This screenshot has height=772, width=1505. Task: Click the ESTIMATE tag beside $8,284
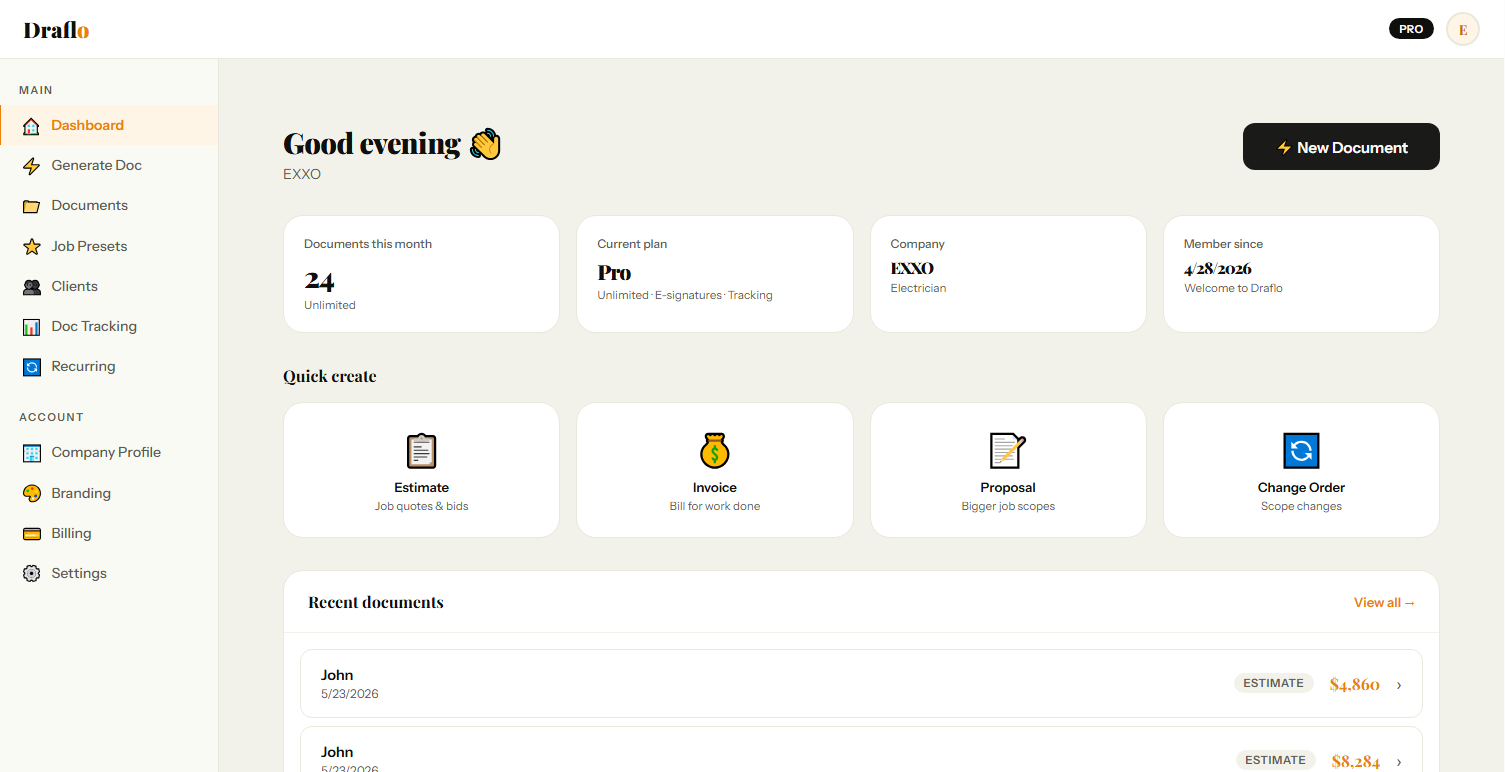pyautogui.click(x=1275, y=760)
